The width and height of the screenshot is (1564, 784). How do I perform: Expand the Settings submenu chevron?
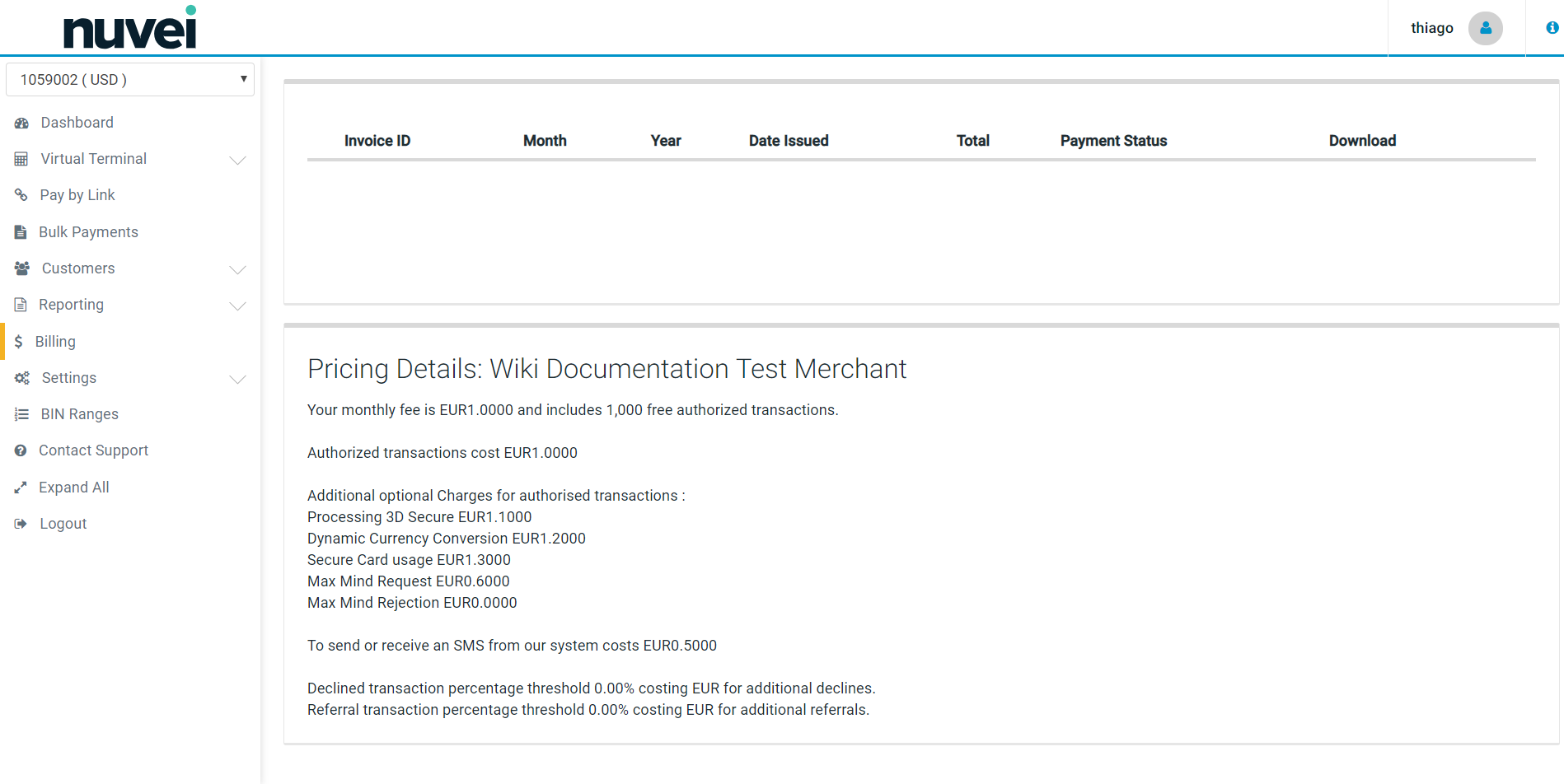pos(237,379)
